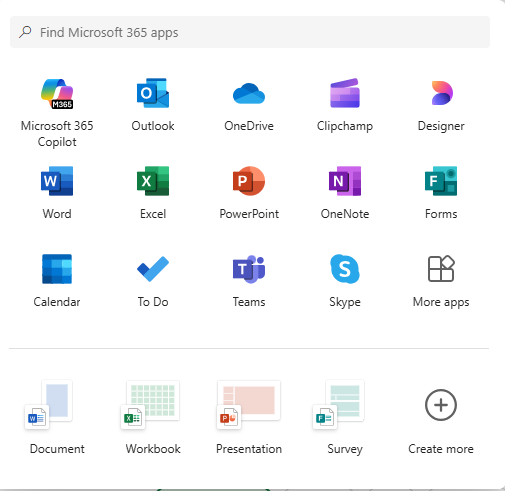This screenshot has width=505, height=491.
Task: Click the Create more plus button
Action: coord(441,405)
